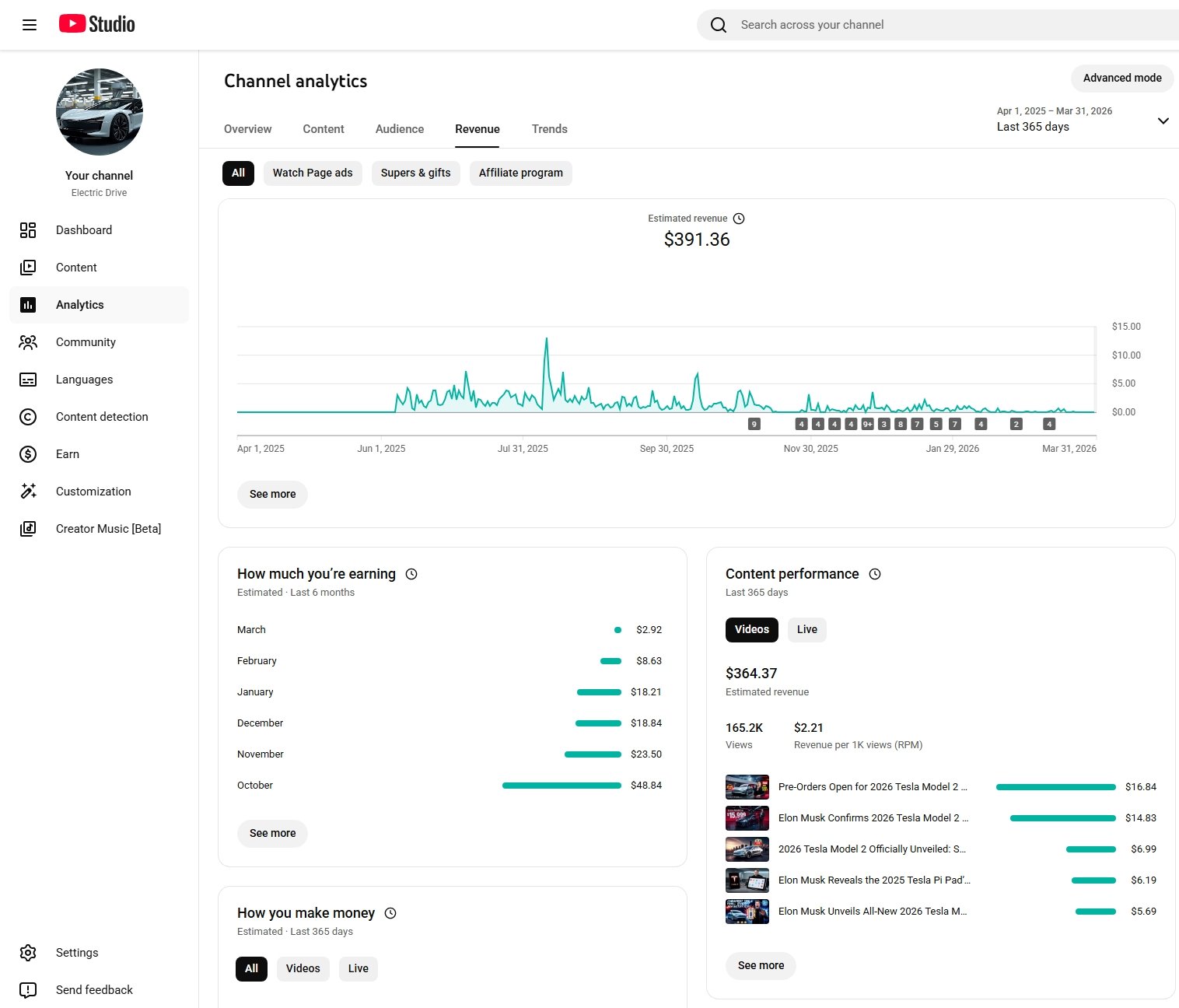Expand See more under revenue chart

272,494
